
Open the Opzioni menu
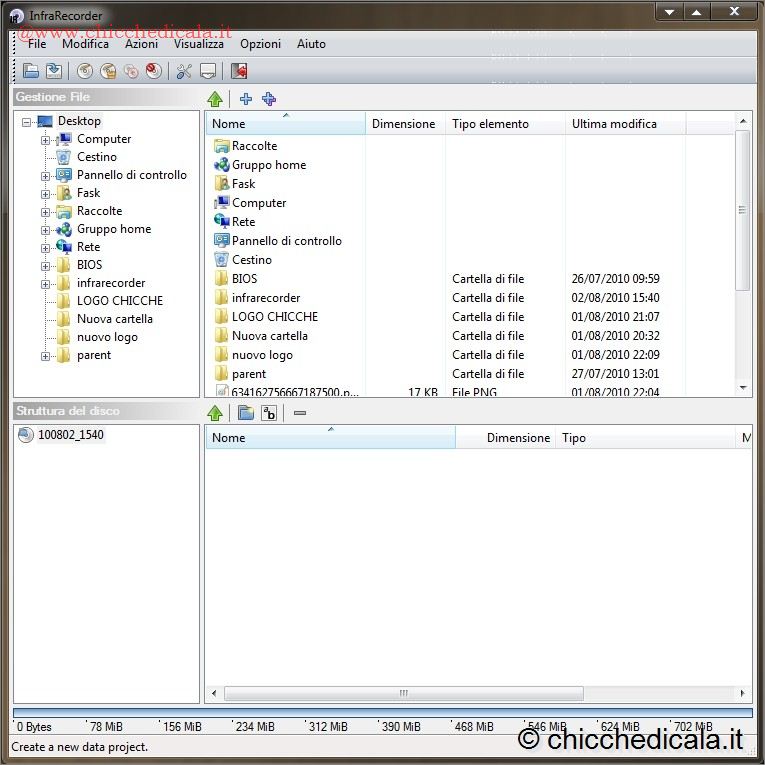(260, 44)
